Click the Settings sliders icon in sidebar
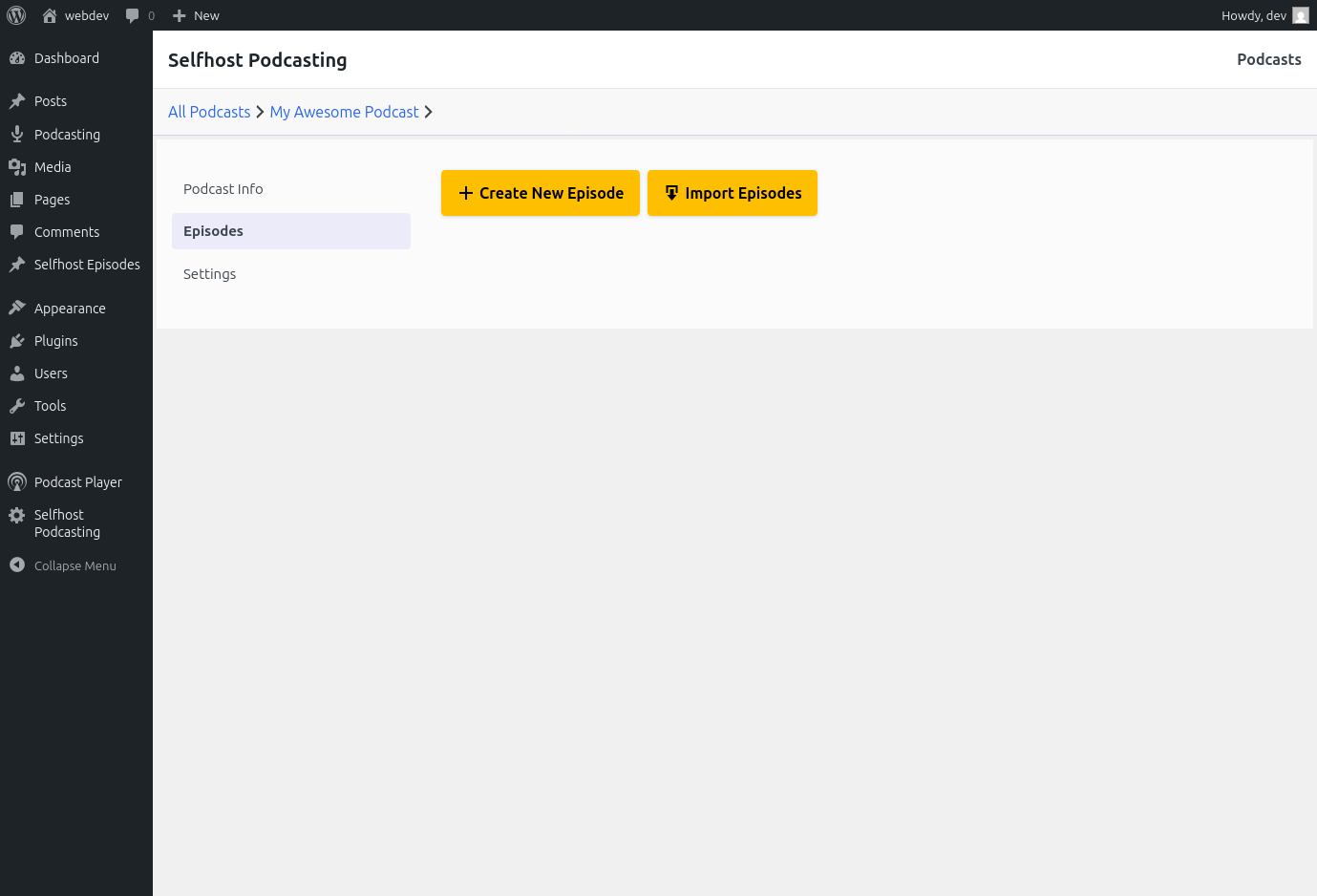This screenshot has width=1317, height=896. click(x=17, y=438)
